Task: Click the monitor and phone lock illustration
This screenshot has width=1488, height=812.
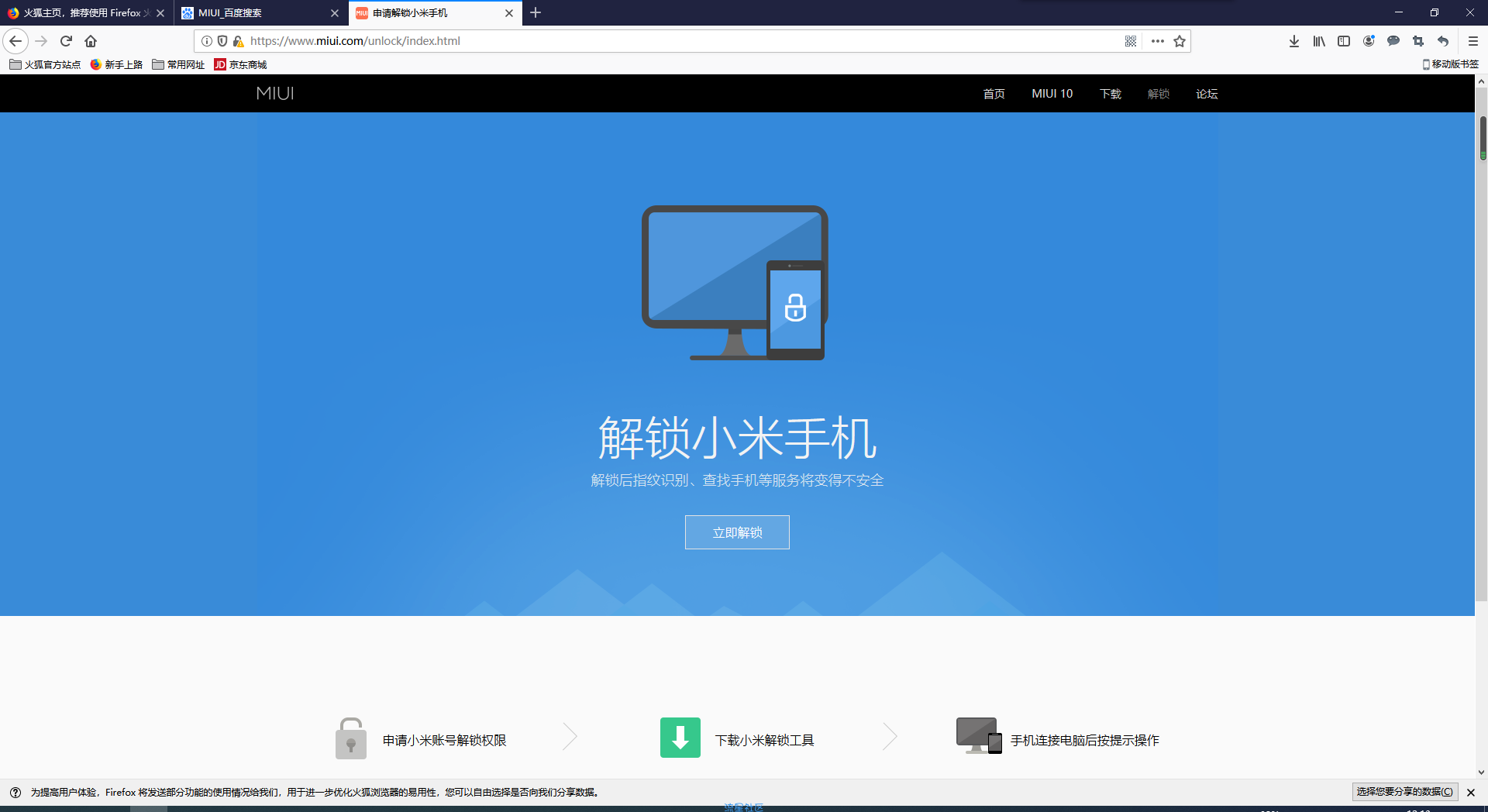Action: (735, 283)
